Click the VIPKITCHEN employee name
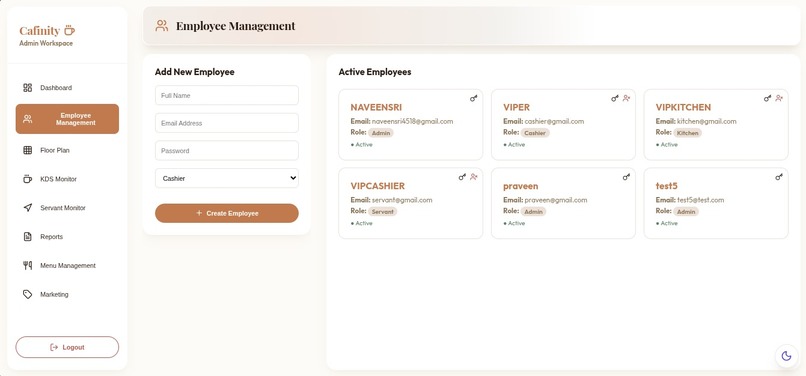The width and height of the screenshot is (806, 376). tap(683, 108)
